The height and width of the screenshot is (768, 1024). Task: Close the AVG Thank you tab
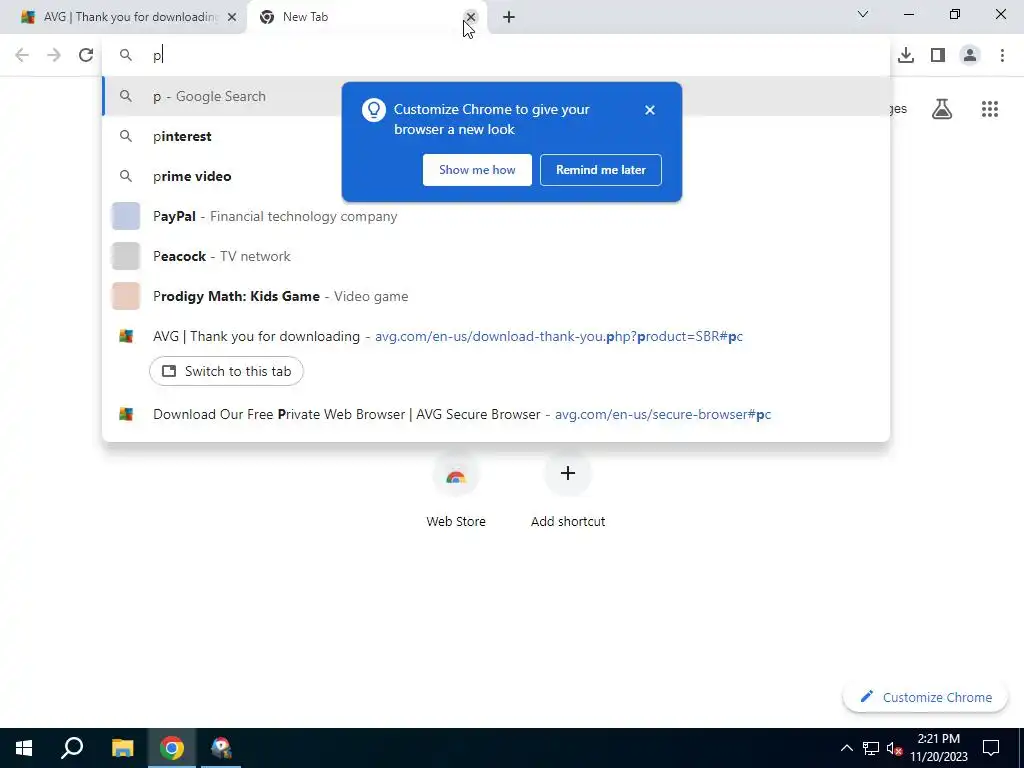point(232,17)
